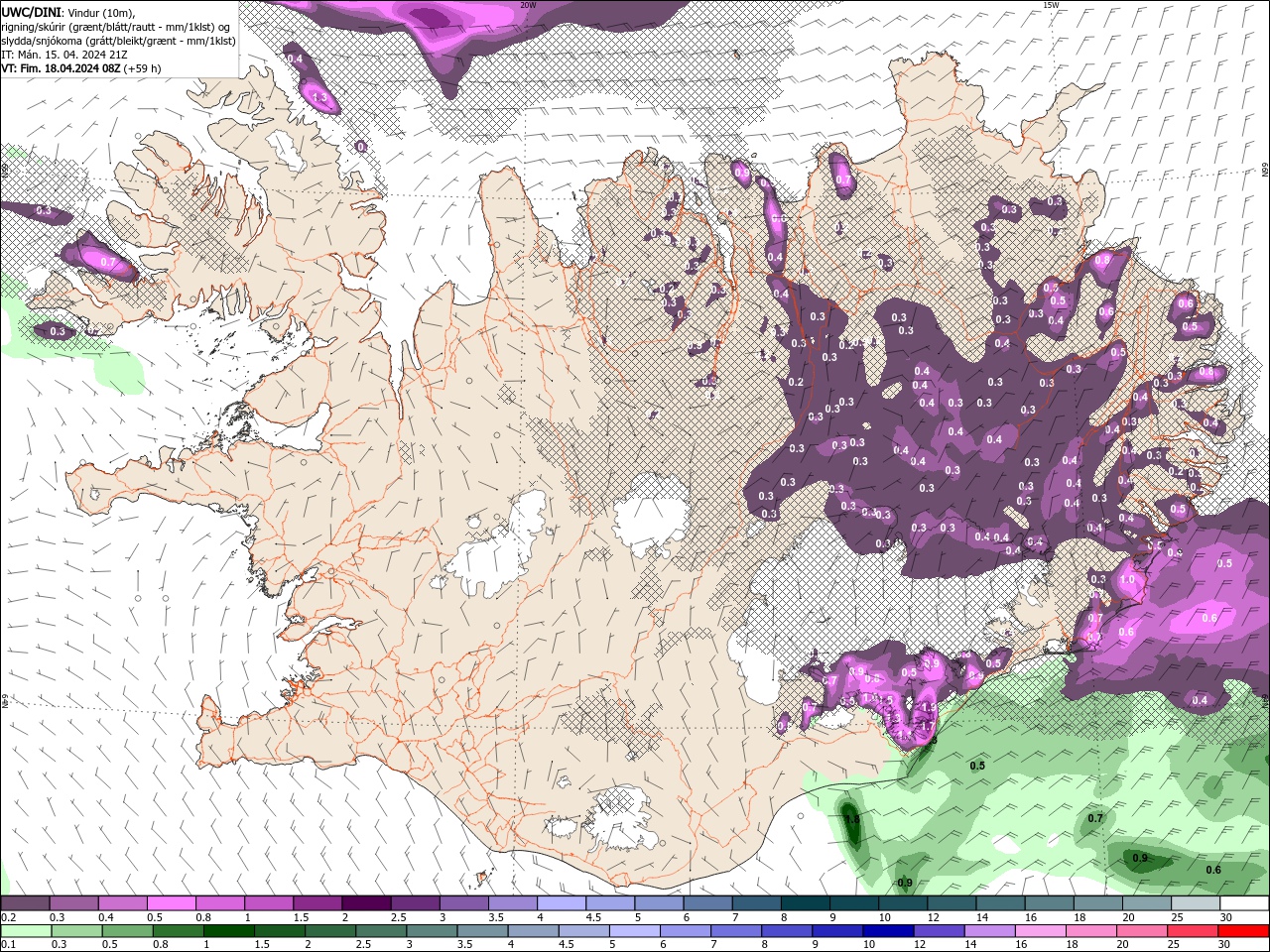Click the darkest purple 2 swatch in upper legend
The height and width of the screenshot is (952, 1270).
point(366,903)
